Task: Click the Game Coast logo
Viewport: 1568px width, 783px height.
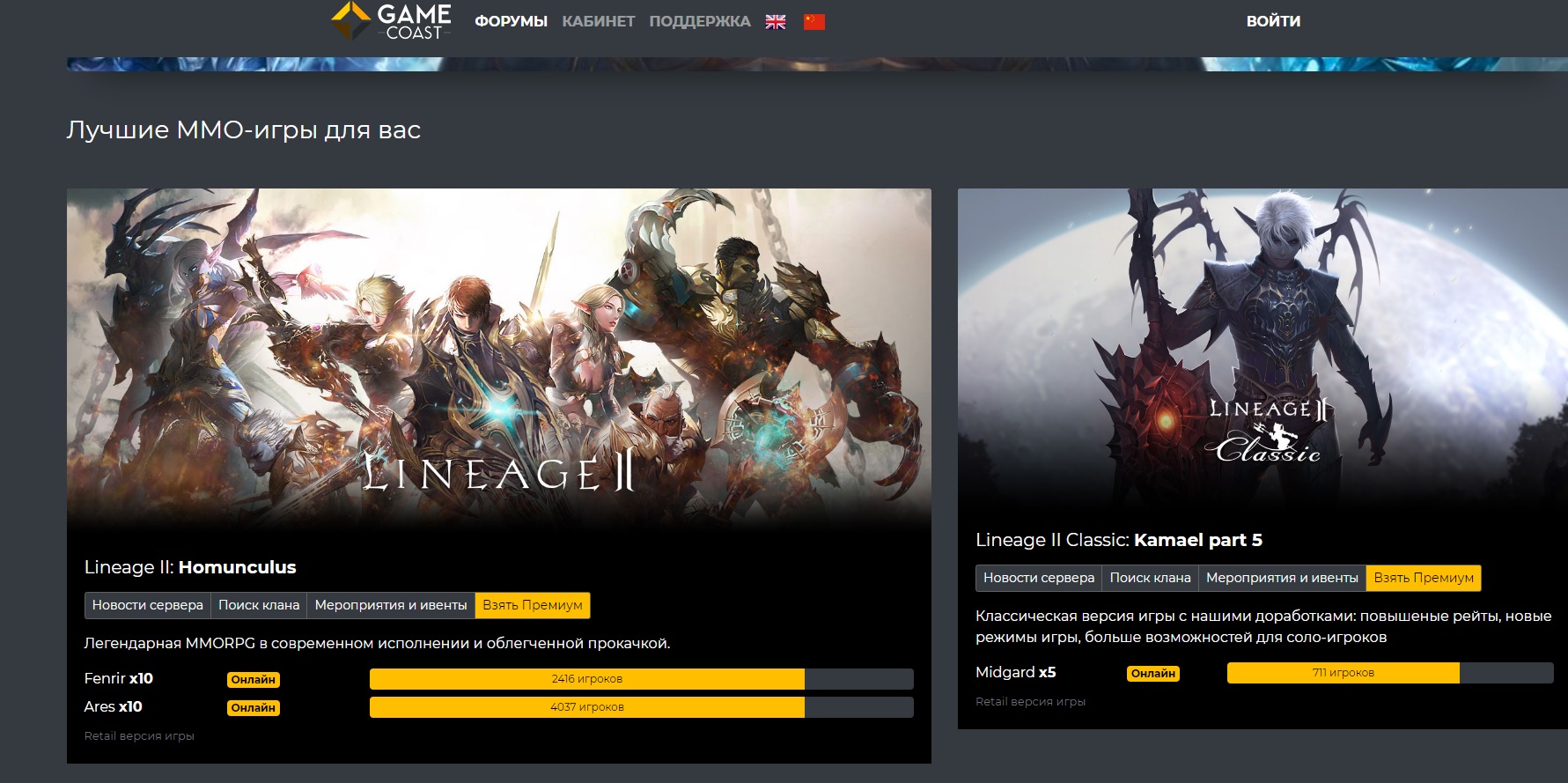Action: (391, 21)
